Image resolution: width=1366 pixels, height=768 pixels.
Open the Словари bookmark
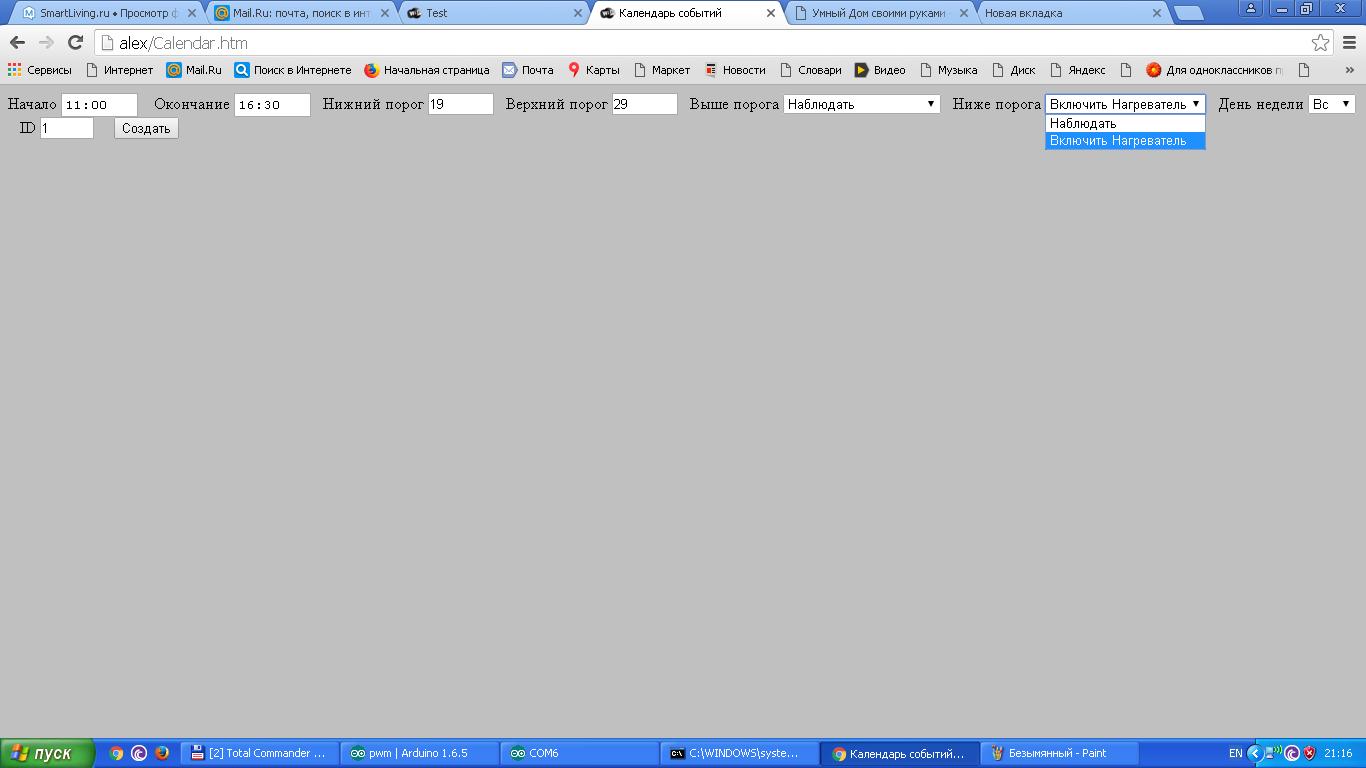(811, 70)
